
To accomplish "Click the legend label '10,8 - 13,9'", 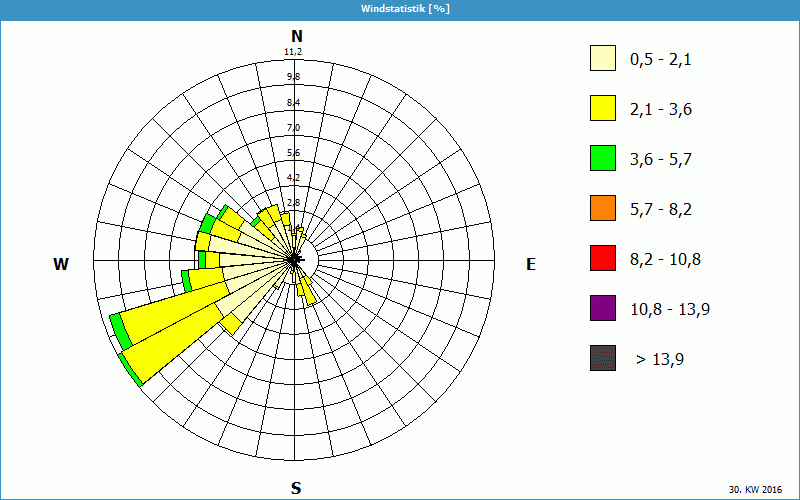I will (x=670, y=310).
